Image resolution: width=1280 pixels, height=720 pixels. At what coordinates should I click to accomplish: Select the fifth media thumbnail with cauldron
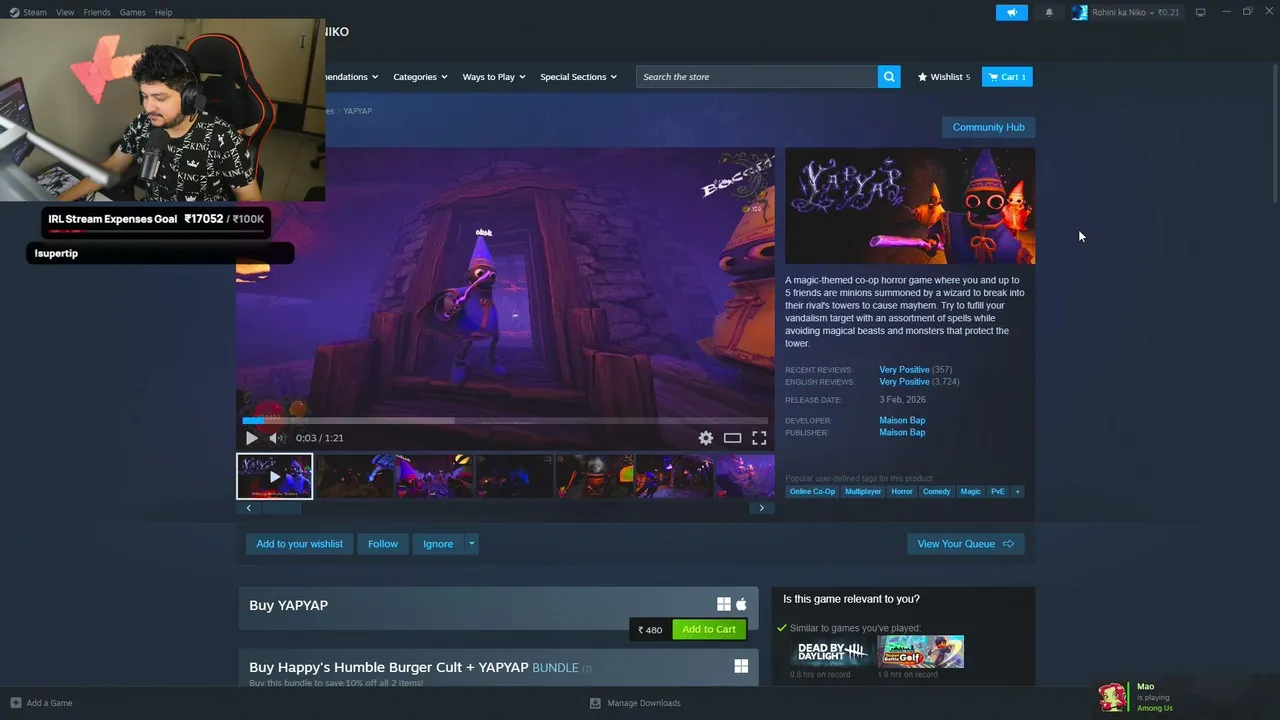(x=594, y=476)
